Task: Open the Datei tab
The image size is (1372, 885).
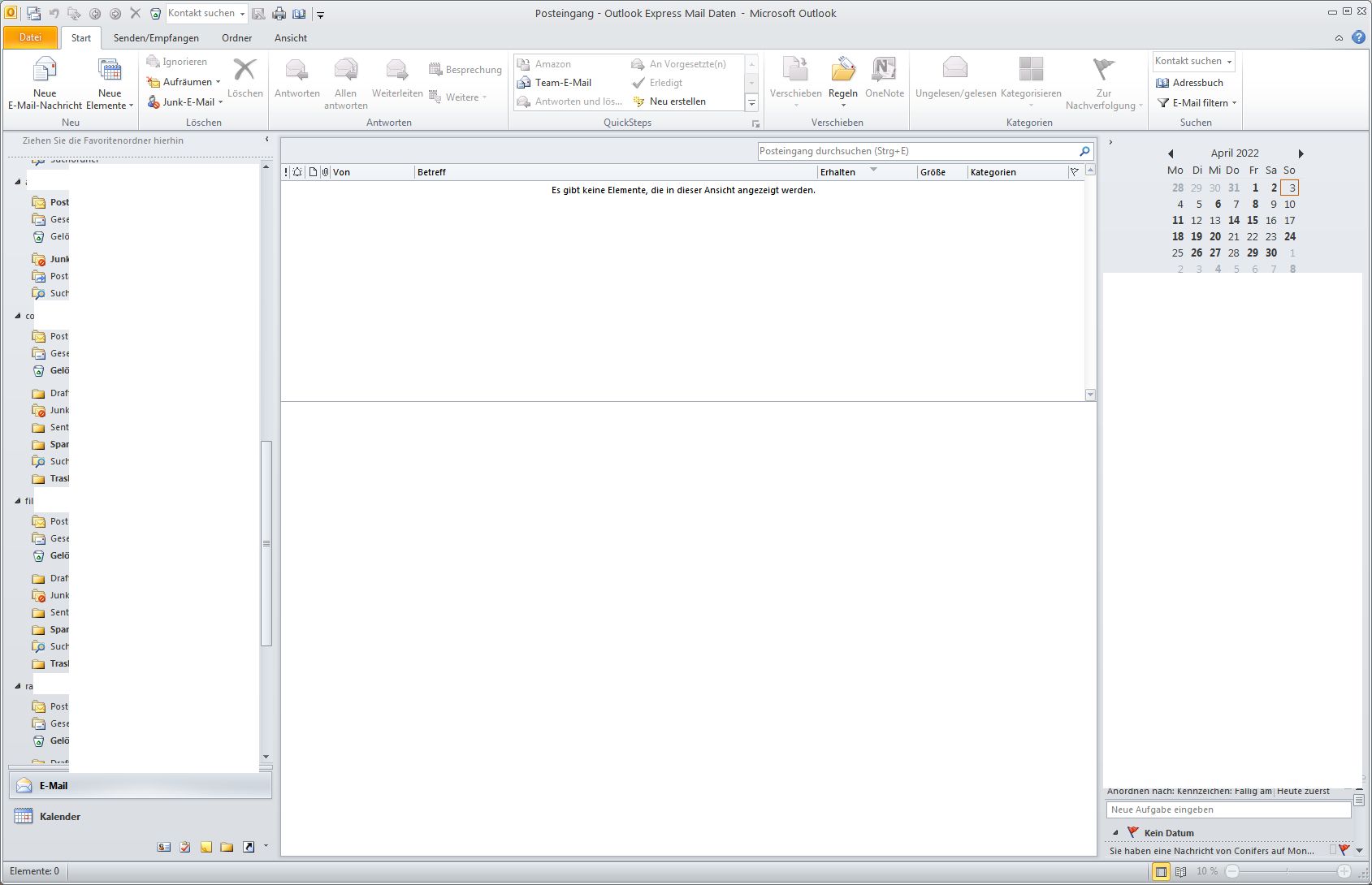Action: coord(30,37)
